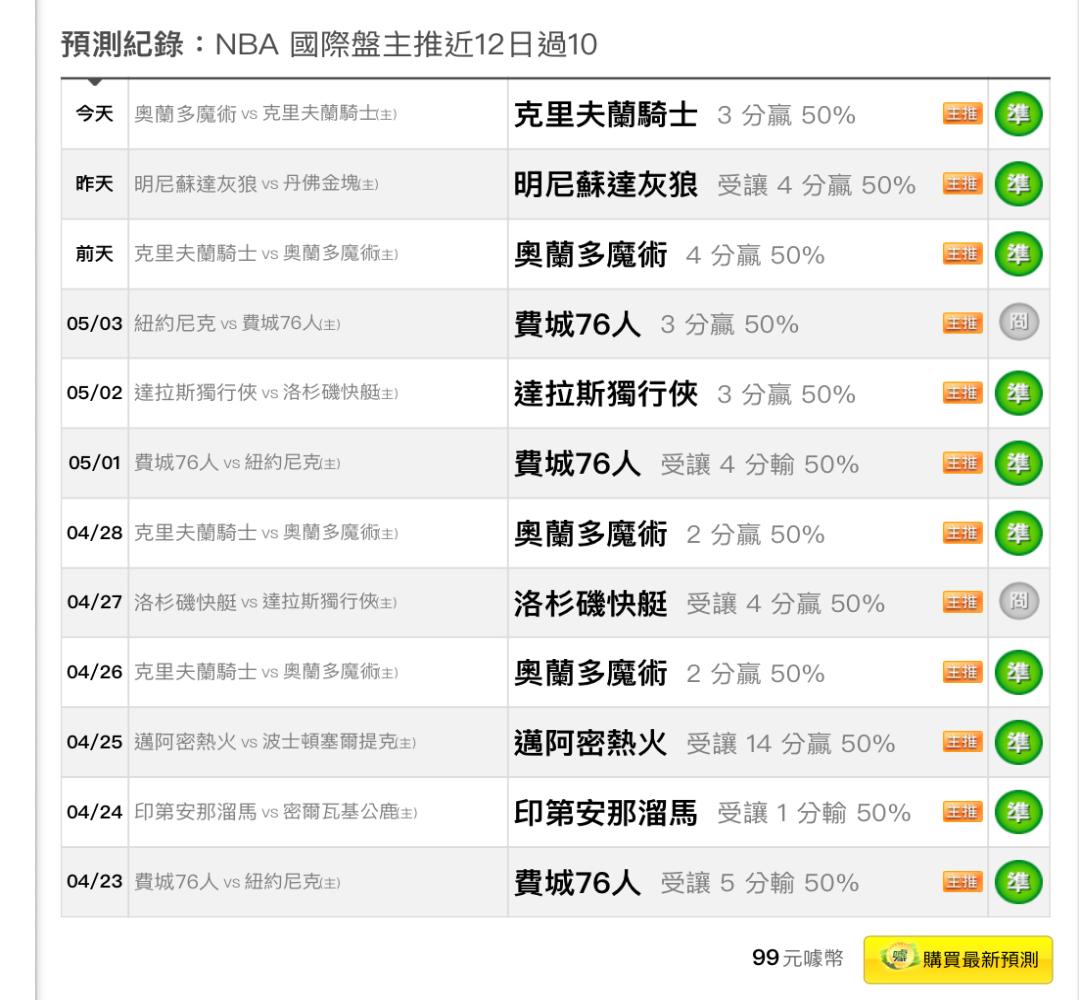The width and height of the screenshot is (1080, 1000).
Task: Click the green 準 icon in the 昨天 row
Action: pyautogui.click(x=1018, y=184)
